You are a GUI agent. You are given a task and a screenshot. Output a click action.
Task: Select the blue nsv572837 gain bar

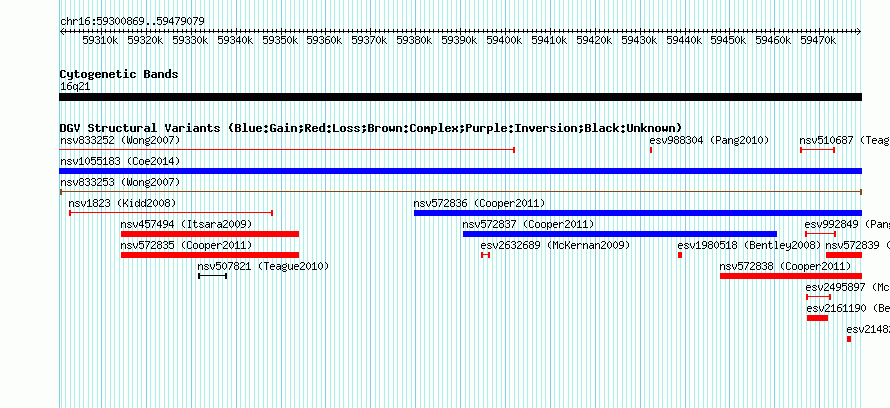coord(620,234)
